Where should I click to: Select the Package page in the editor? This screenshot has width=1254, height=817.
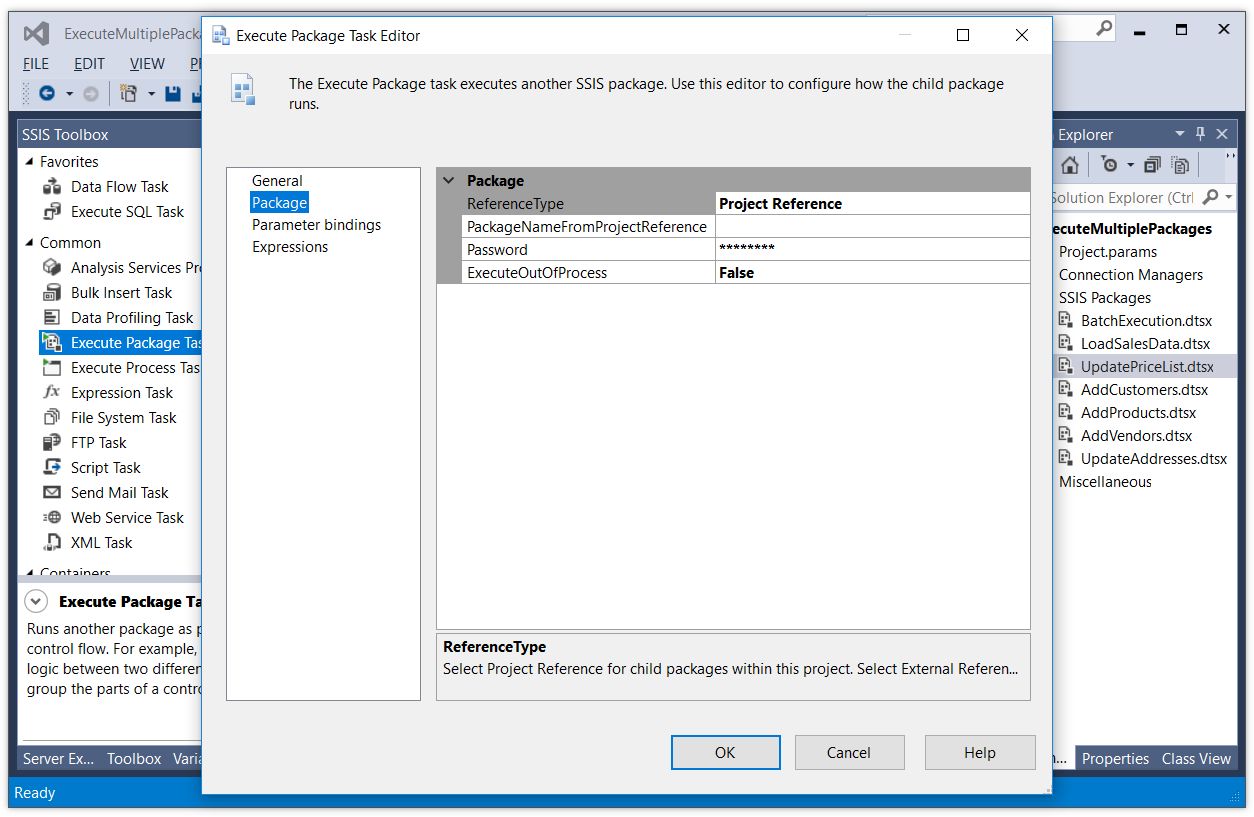[x=279, y=203]
